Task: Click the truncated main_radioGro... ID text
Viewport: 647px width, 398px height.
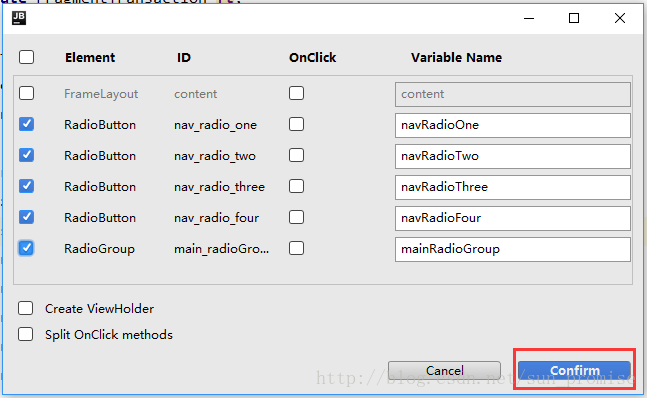Action: [222, 249]
